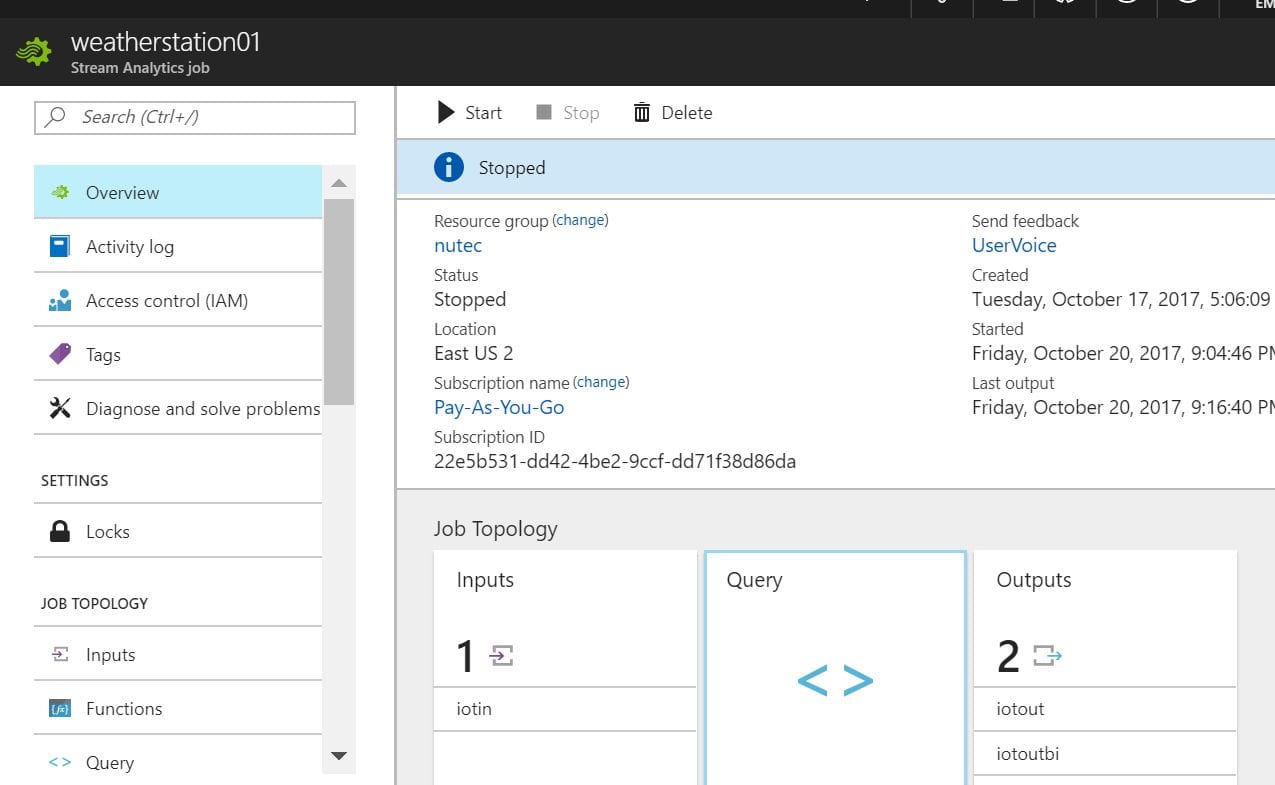Click the sidebar scrollbar down arrow

pos(338,756)
